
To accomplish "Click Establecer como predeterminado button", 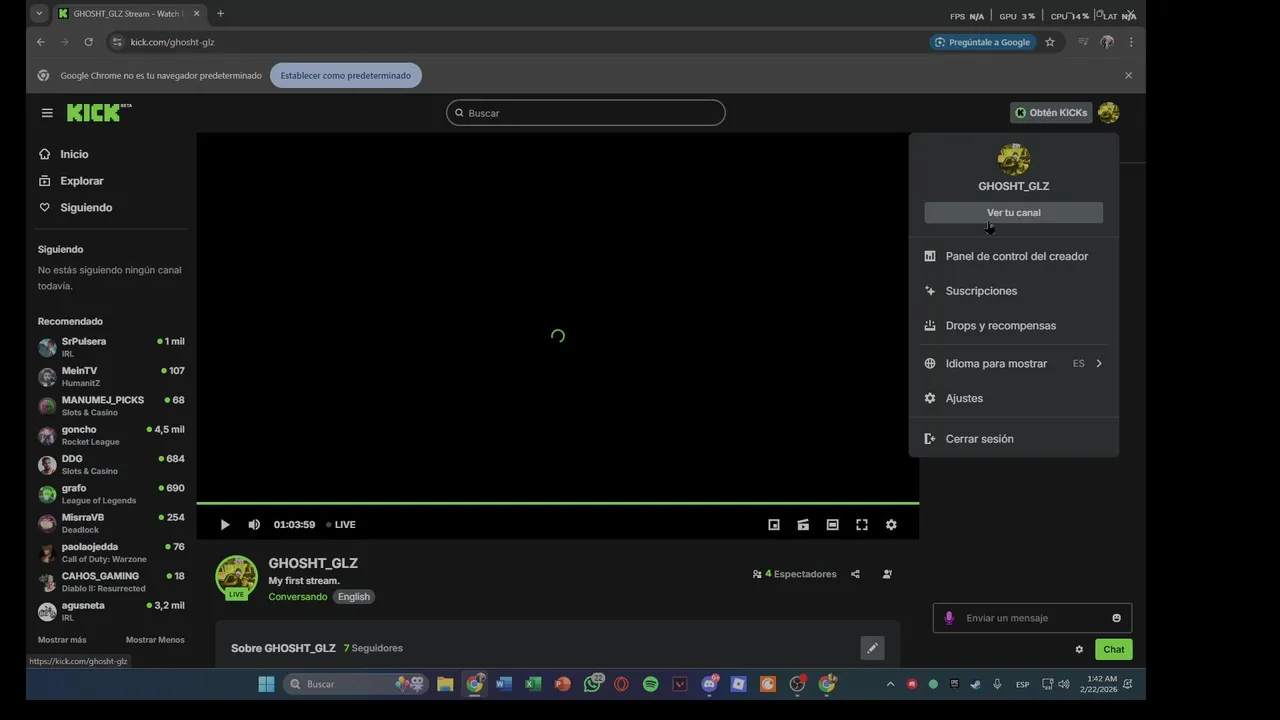I will tap(346, 75).
